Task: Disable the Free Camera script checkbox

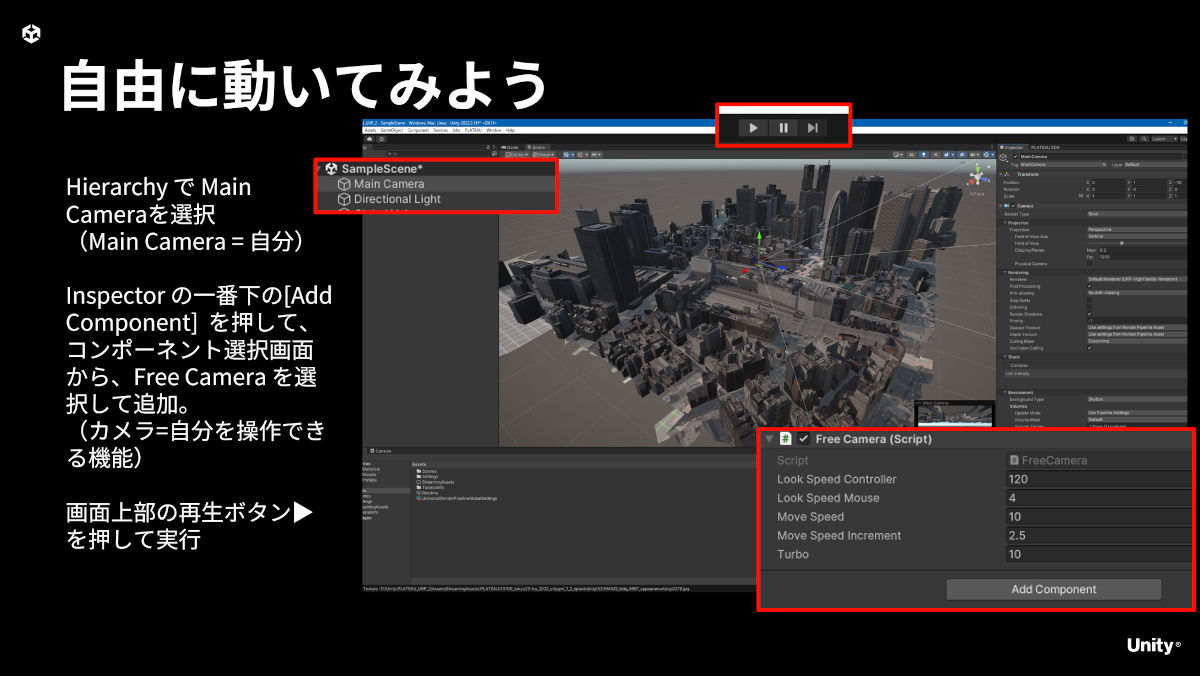Action: tap(803, 439)
